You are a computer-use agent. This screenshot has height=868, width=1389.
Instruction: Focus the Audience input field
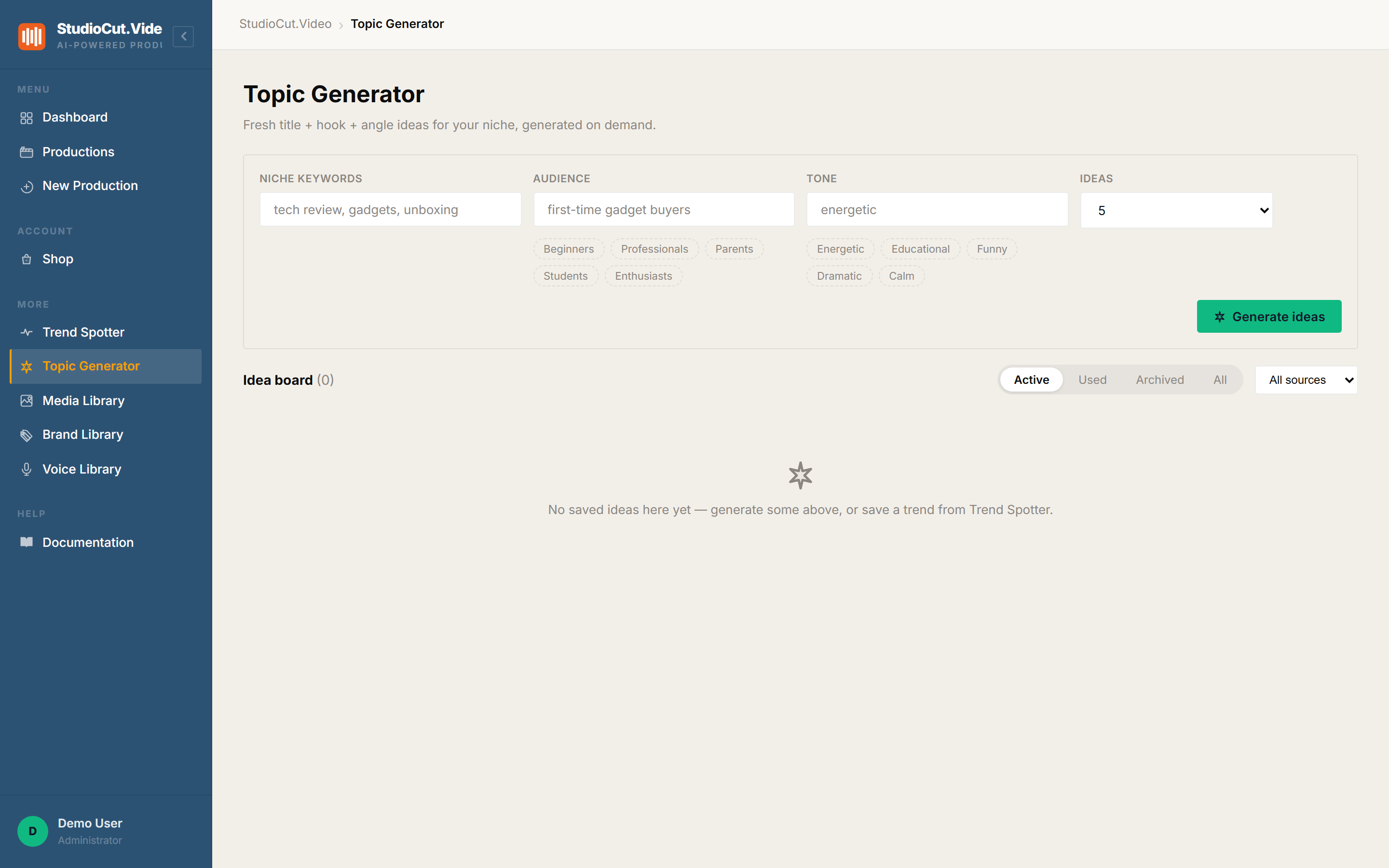[x=664, y=210]
